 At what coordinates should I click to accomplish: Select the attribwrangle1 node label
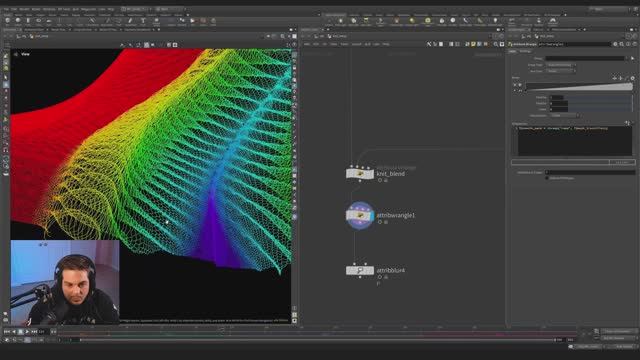point(396,215)
